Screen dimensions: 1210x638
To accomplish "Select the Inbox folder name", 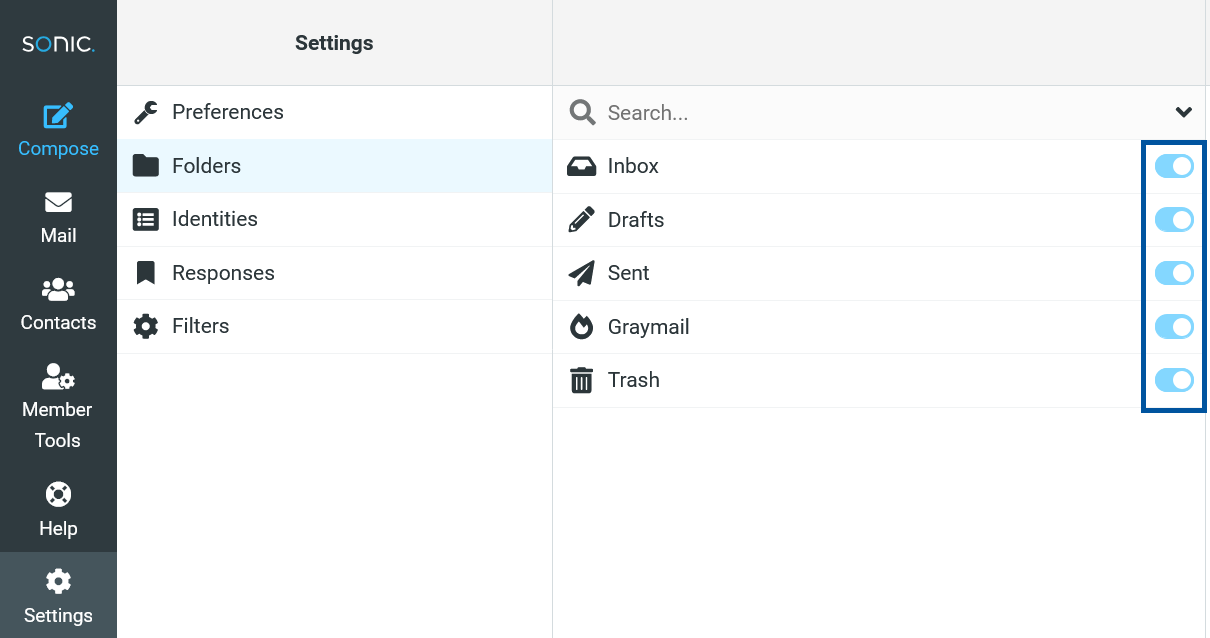I will [x=633, y=166].
